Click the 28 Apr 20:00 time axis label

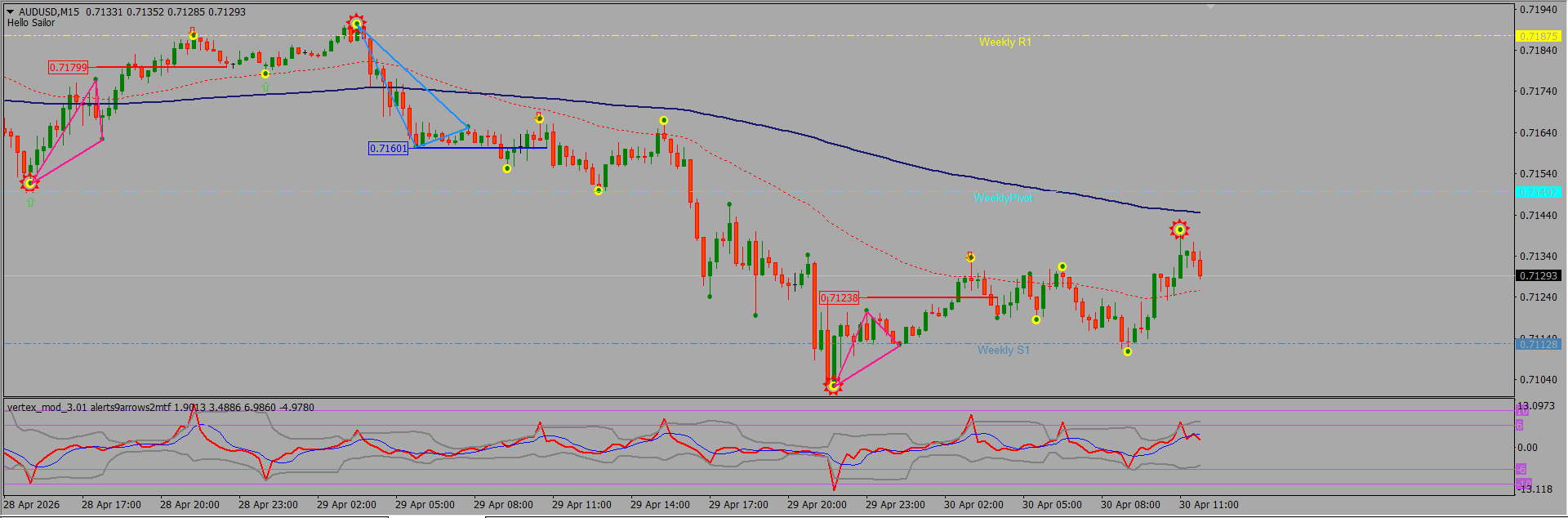(189, 504)
